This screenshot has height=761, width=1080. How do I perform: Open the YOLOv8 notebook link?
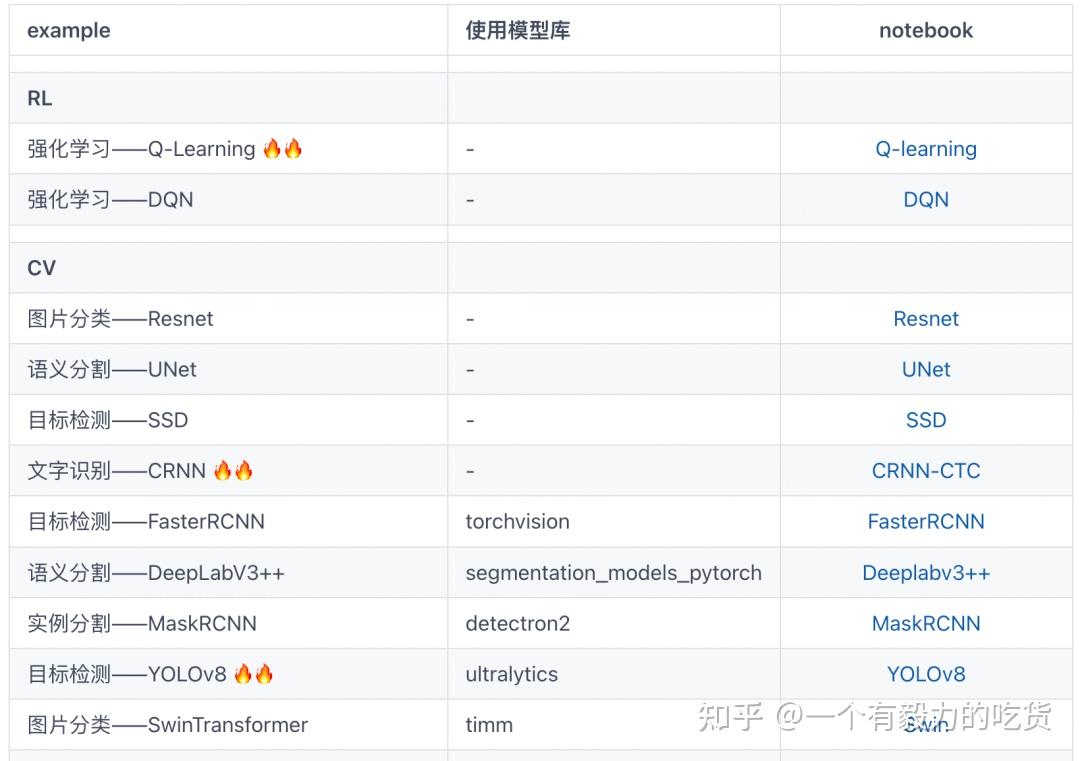[x=926, y=674]
